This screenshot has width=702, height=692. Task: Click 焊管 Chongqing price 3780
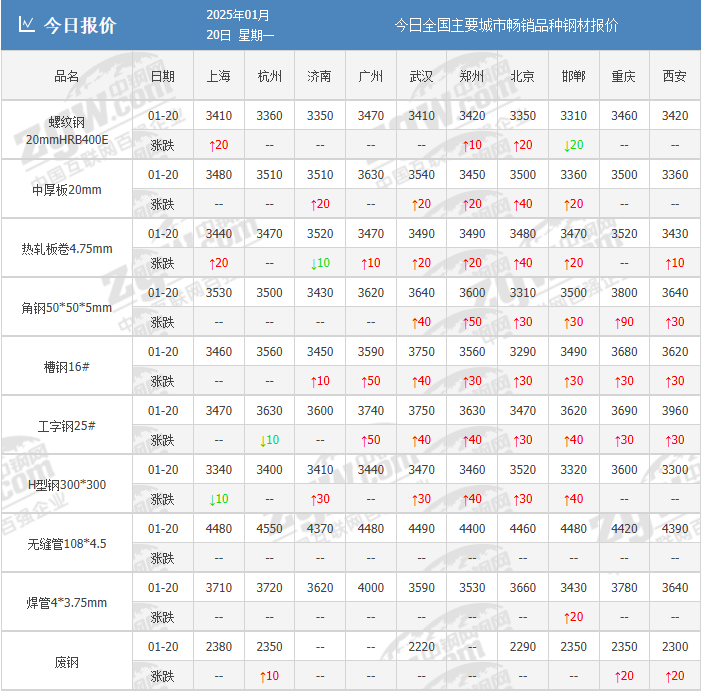point(624,588)
